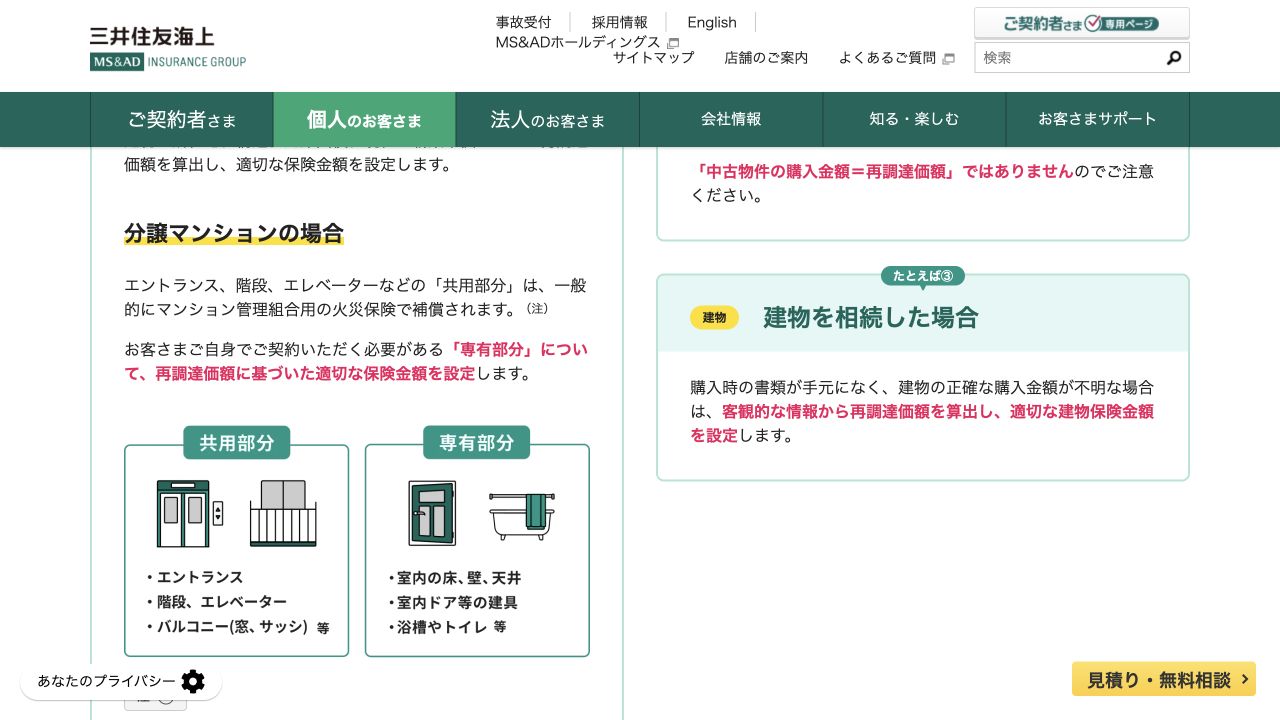Click the 建物 yellow badge
Image resolution: width=1280 pixels, height=720 pixels.
(x=714, y=318)
